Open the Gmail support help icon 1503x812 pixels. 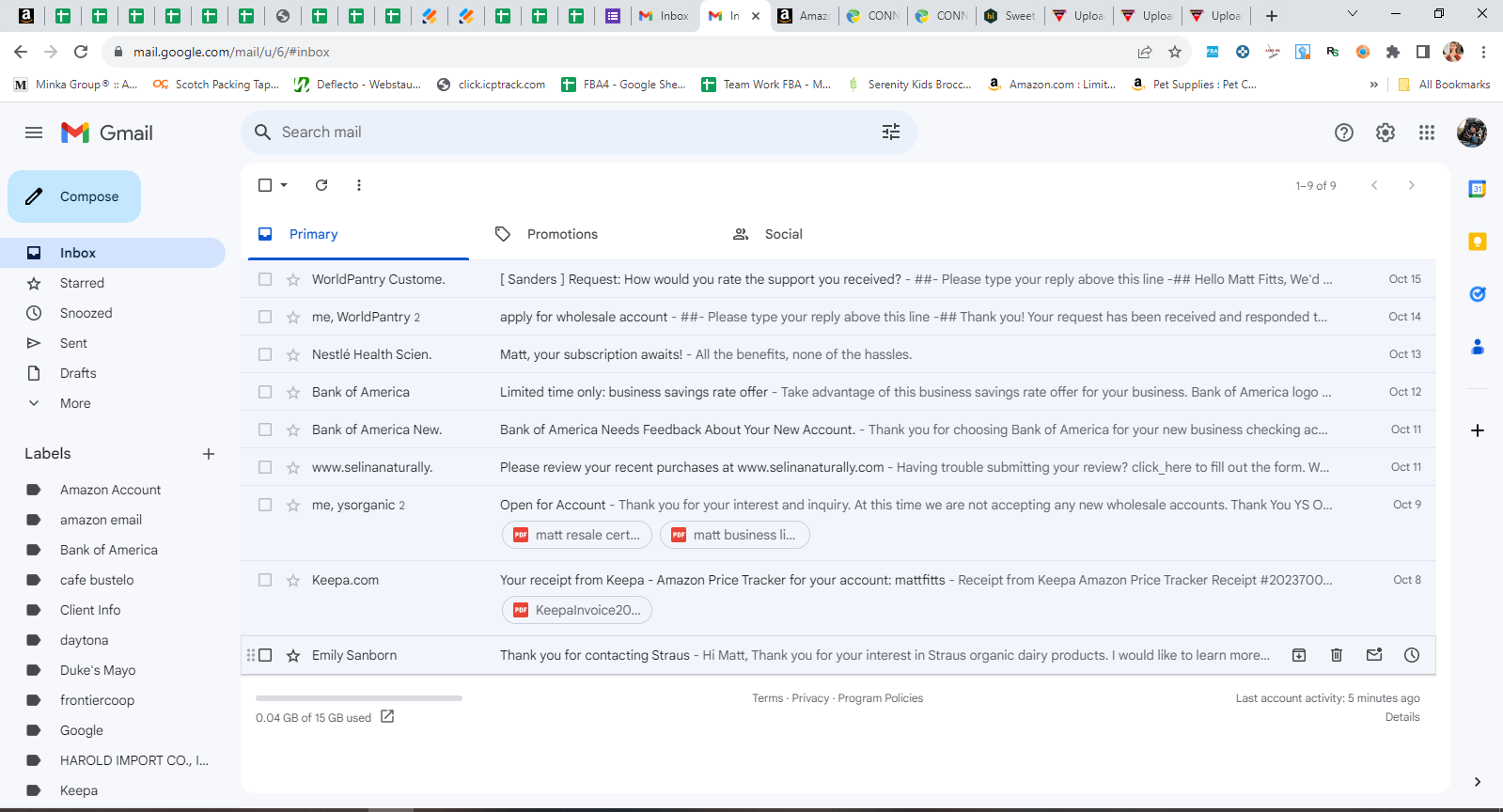(1344, 133)
